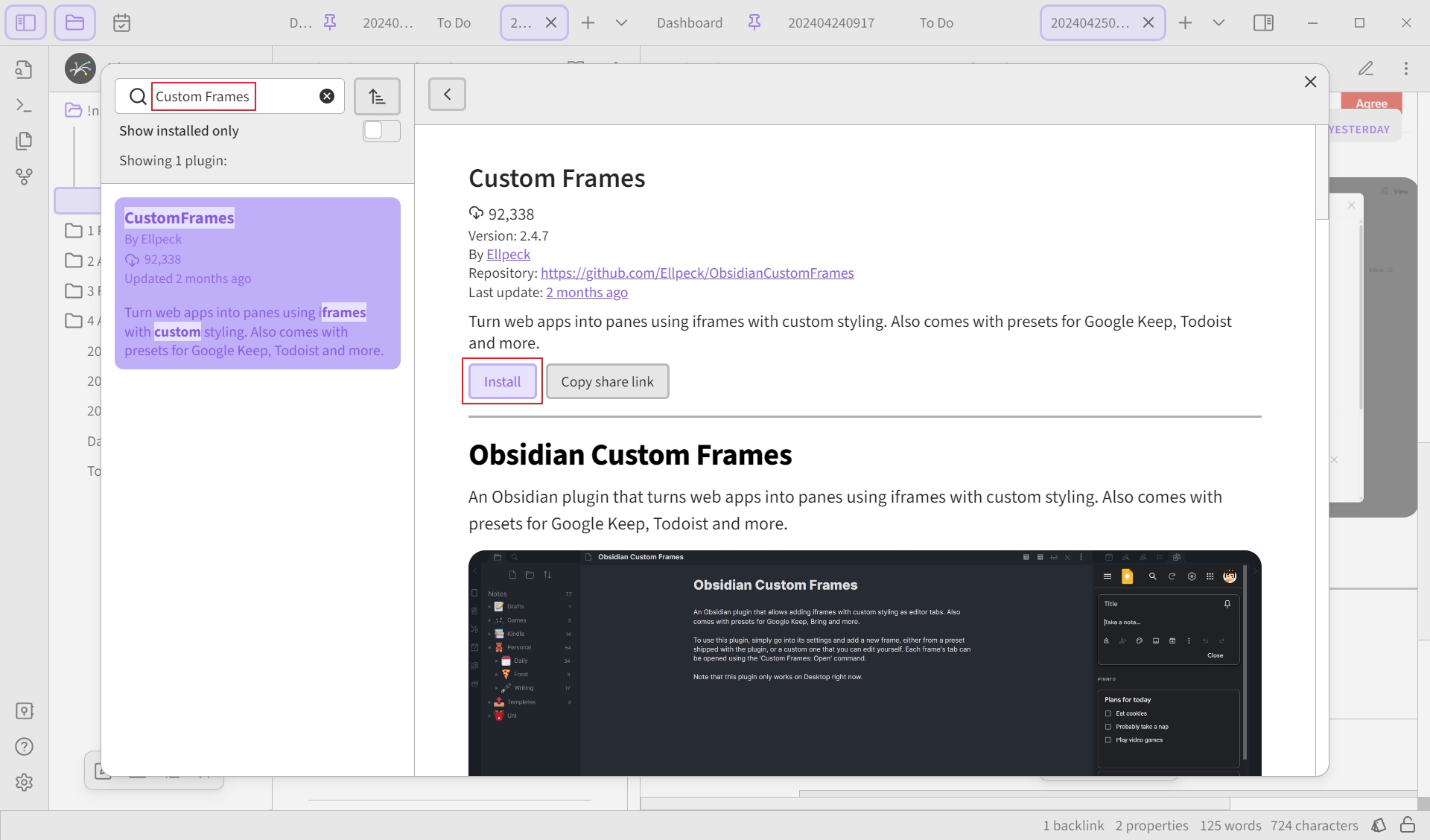
Task: Toggle read-only lock in status bar
Action: pyautogui.click(x=1407, y=825)
